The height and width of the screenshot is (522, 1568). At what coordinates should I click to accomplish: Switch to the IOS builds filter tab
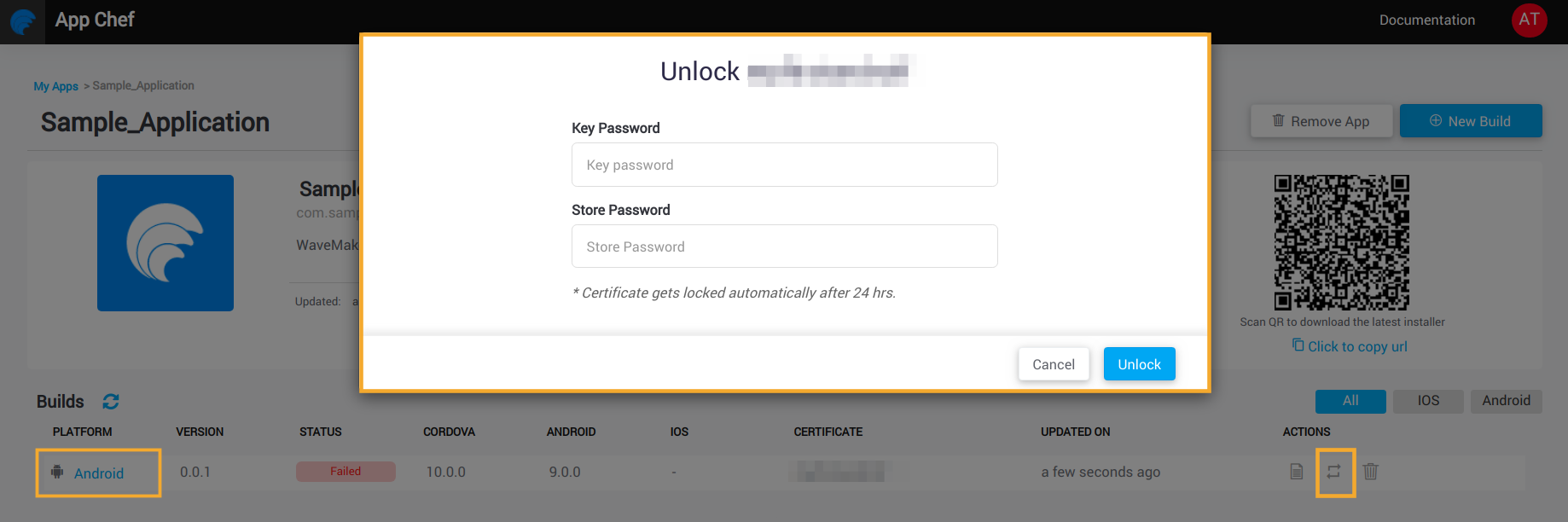[1427, 400]
